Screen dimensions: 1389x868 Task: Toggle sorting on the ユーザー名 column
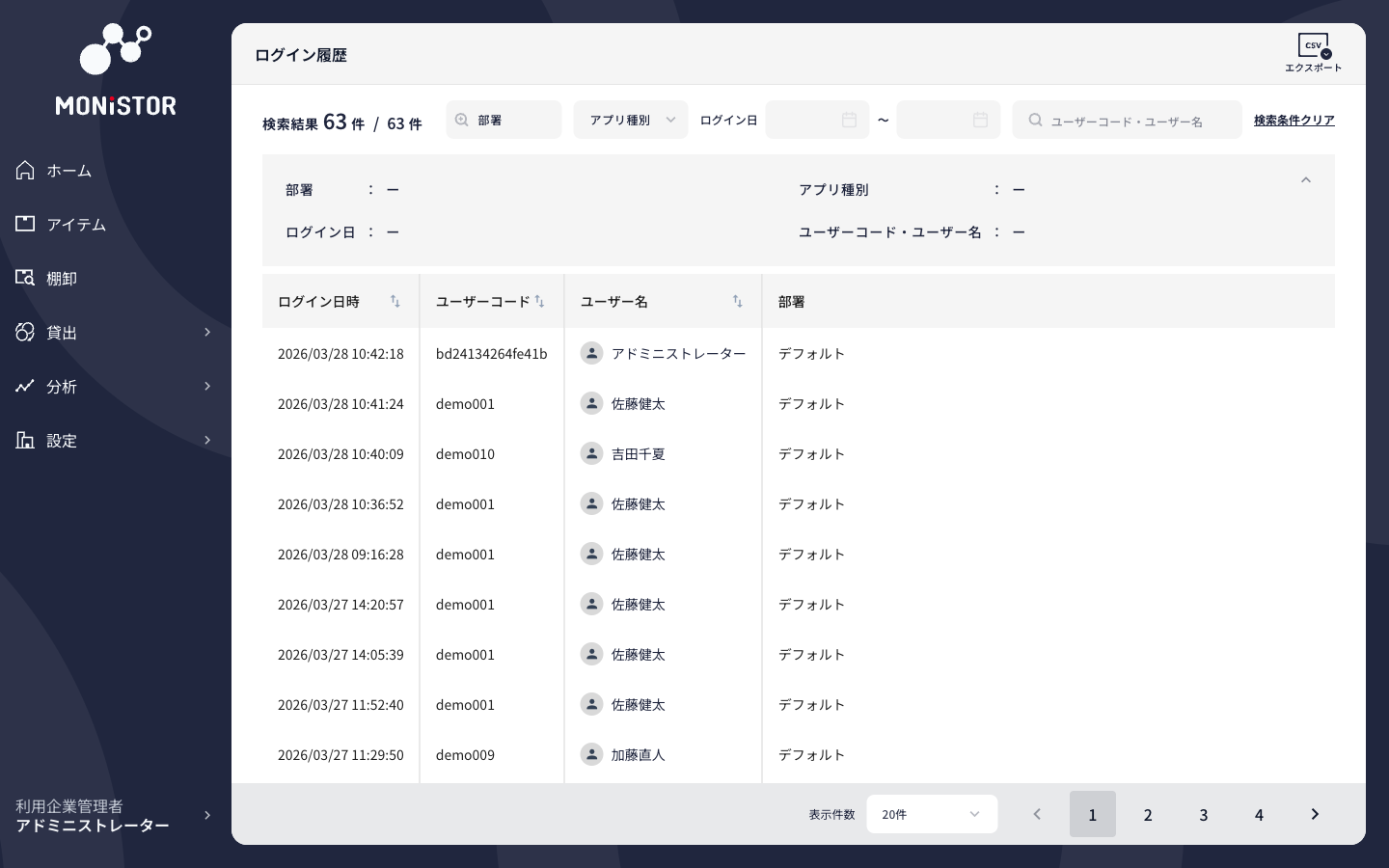[737, 301]
